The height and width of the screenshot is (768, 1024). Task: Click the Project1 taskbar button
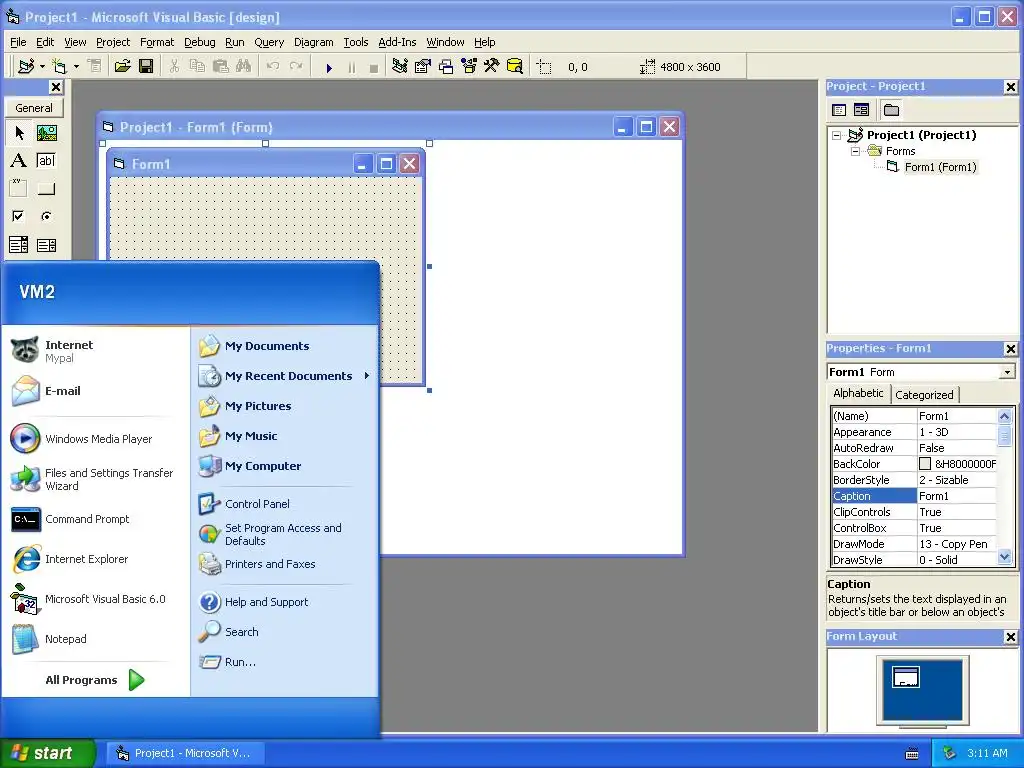(x=185, y=753)
